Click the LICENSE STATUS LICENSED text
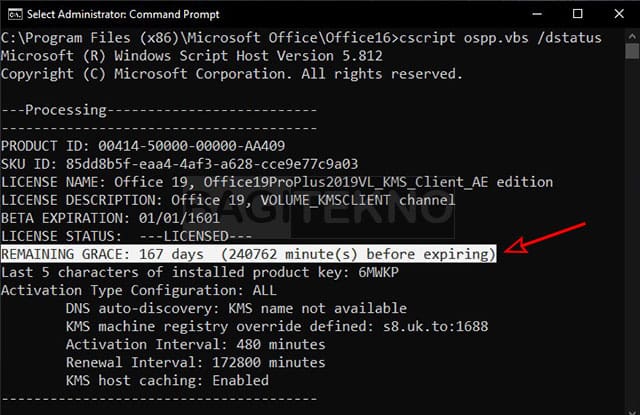The image size is (640, 415). pyautogui.click(x=196, y=236)
